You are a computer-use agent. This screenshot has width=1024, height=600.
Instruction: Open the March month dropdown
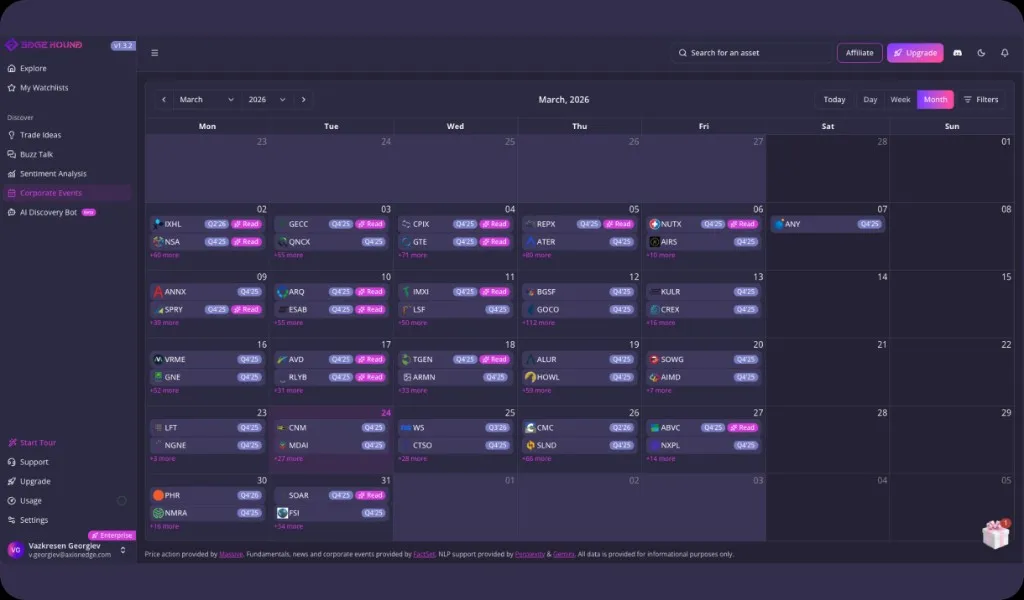click(x=205, y=99)
